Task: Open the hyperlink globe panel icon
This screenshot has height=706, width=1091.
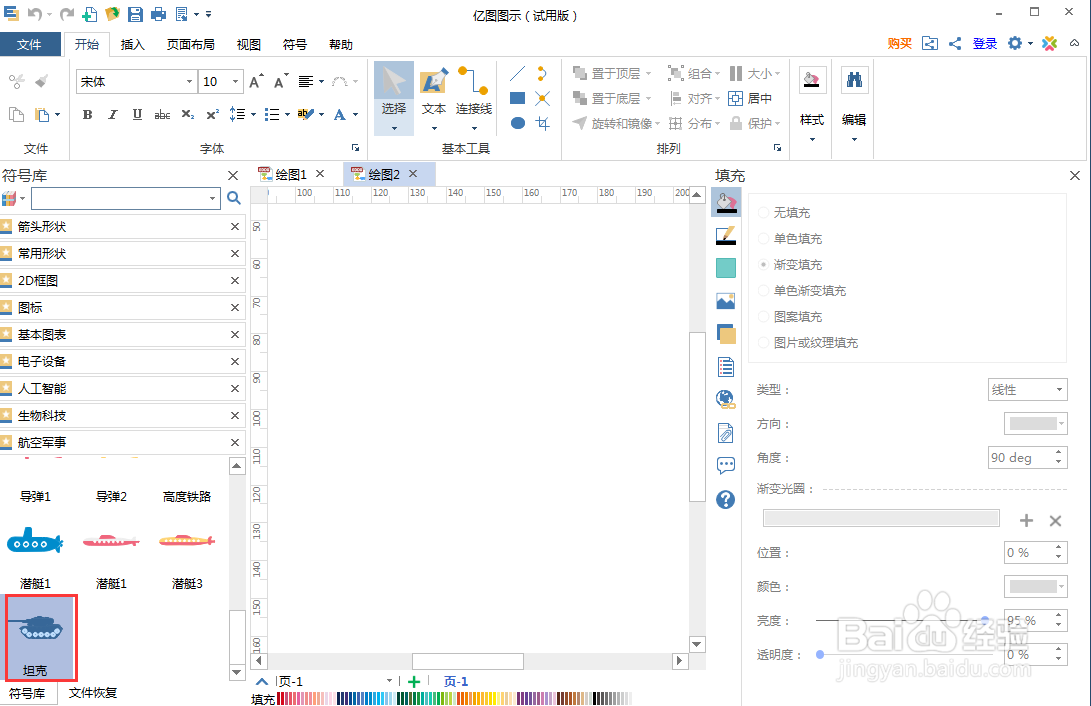Action: click(726, 399)
